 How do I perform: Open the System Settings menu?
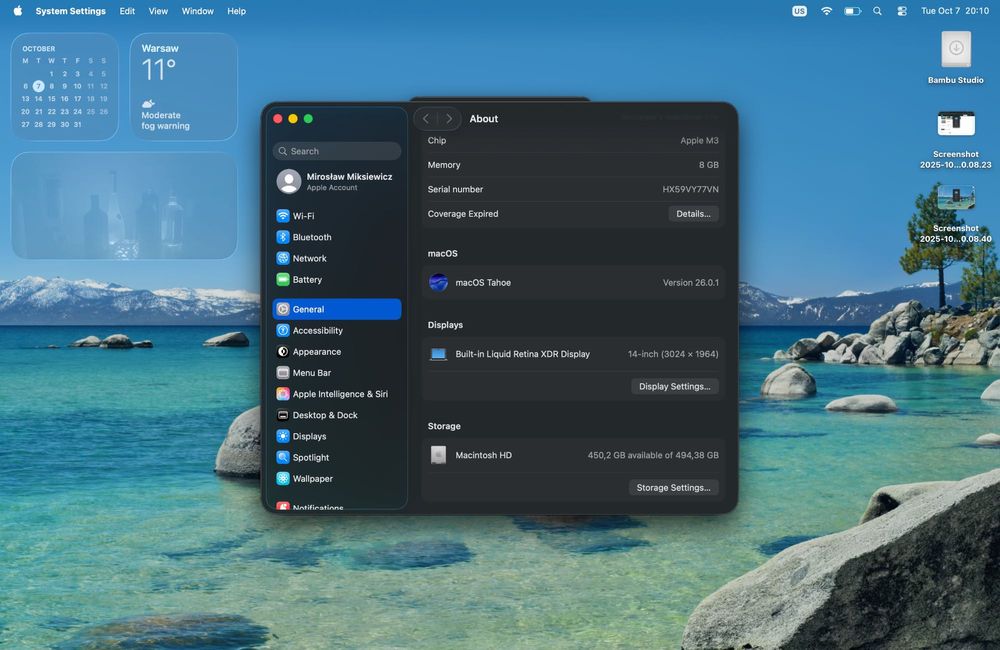tap(70, 11)
